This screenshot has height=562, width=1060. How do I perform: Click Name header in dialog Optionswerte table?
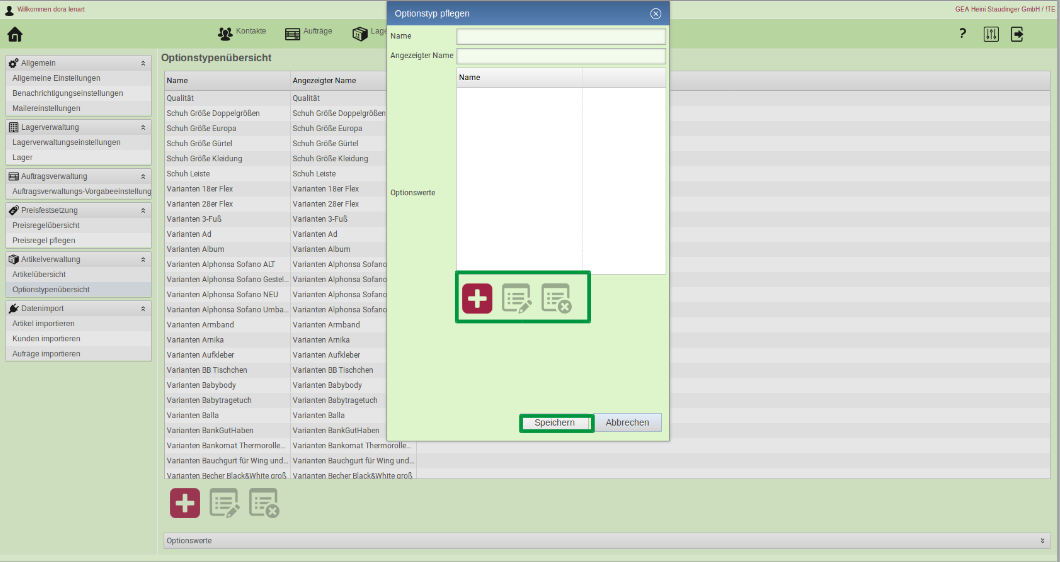(519, 78)
